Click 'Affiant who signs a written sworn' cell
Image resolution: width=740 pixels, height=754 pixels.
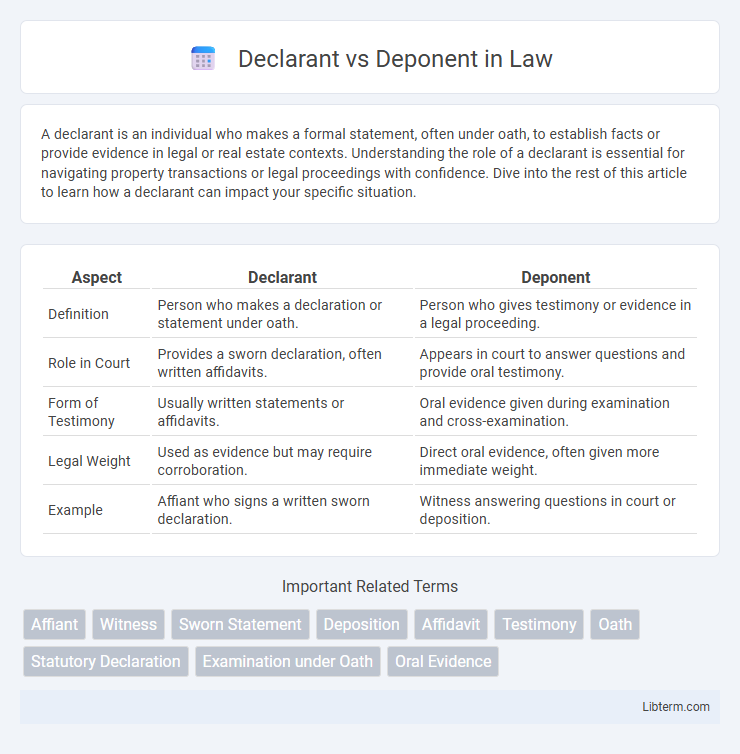point(282,510)
